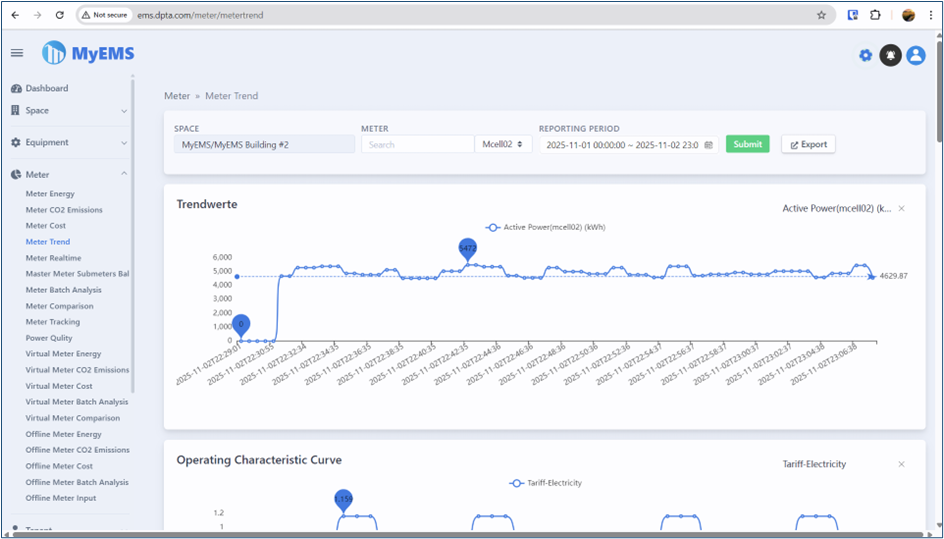Reload the page with browser refresh icon
The height and width of the screenshot is (539, 944).
pyautogui.click(x=60, y=15)
